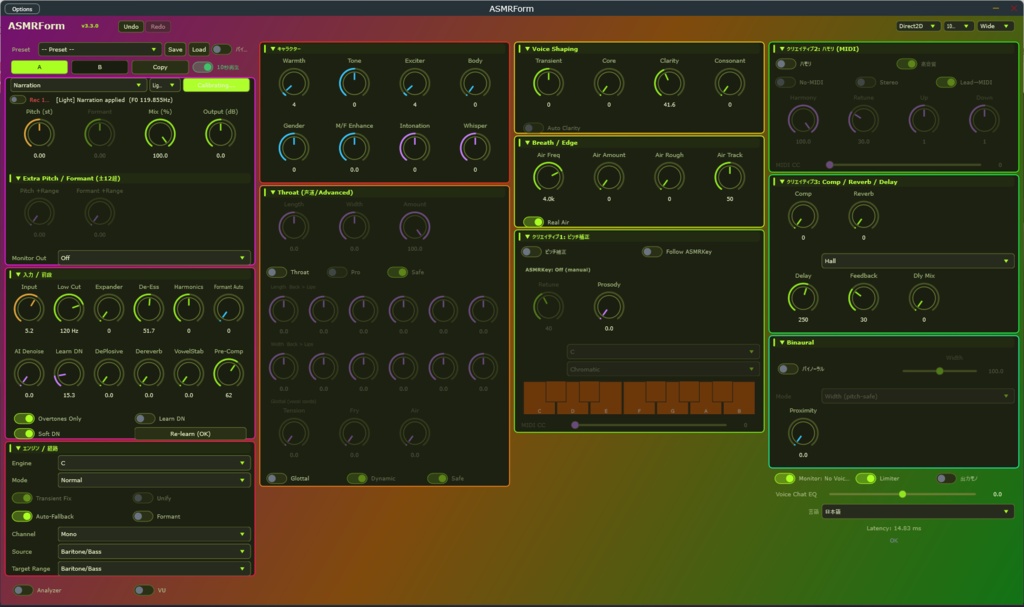Disable the Limiter toggle
Viewport: 1024px width, 607px height.
[x=865, y=478]
